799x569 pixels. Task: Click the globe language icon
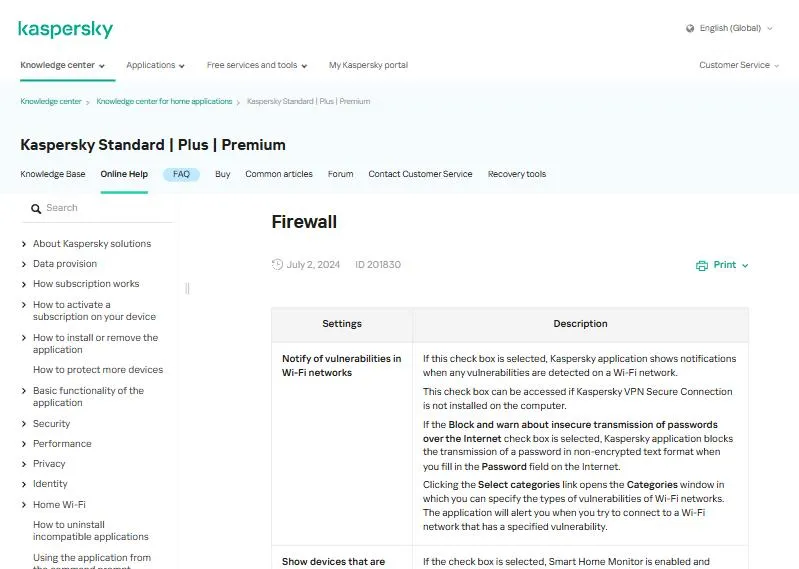(690, 29)
